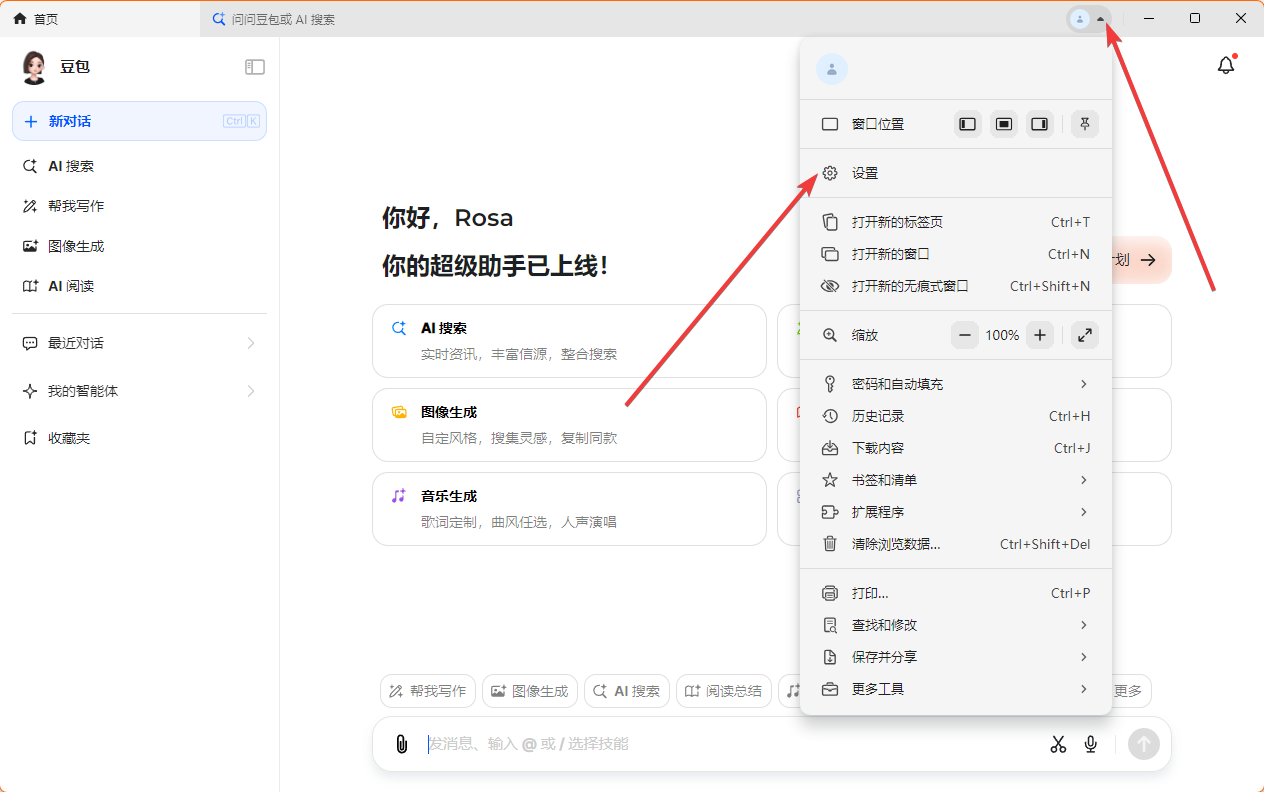Increase zoom with the plus button
The height and width of the screenshot is (792, 1264).
(1040, 335)
